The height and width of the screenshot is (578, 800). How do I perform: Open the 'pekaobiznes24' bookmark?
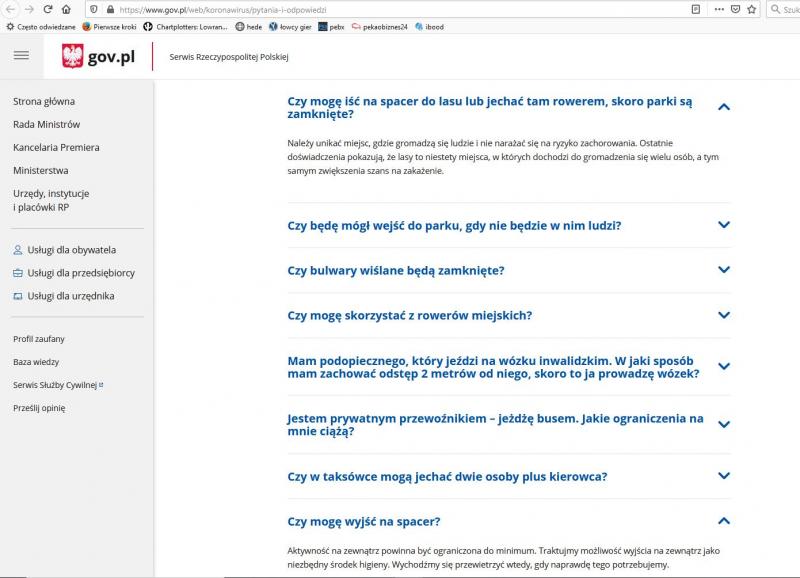(385, 26)
